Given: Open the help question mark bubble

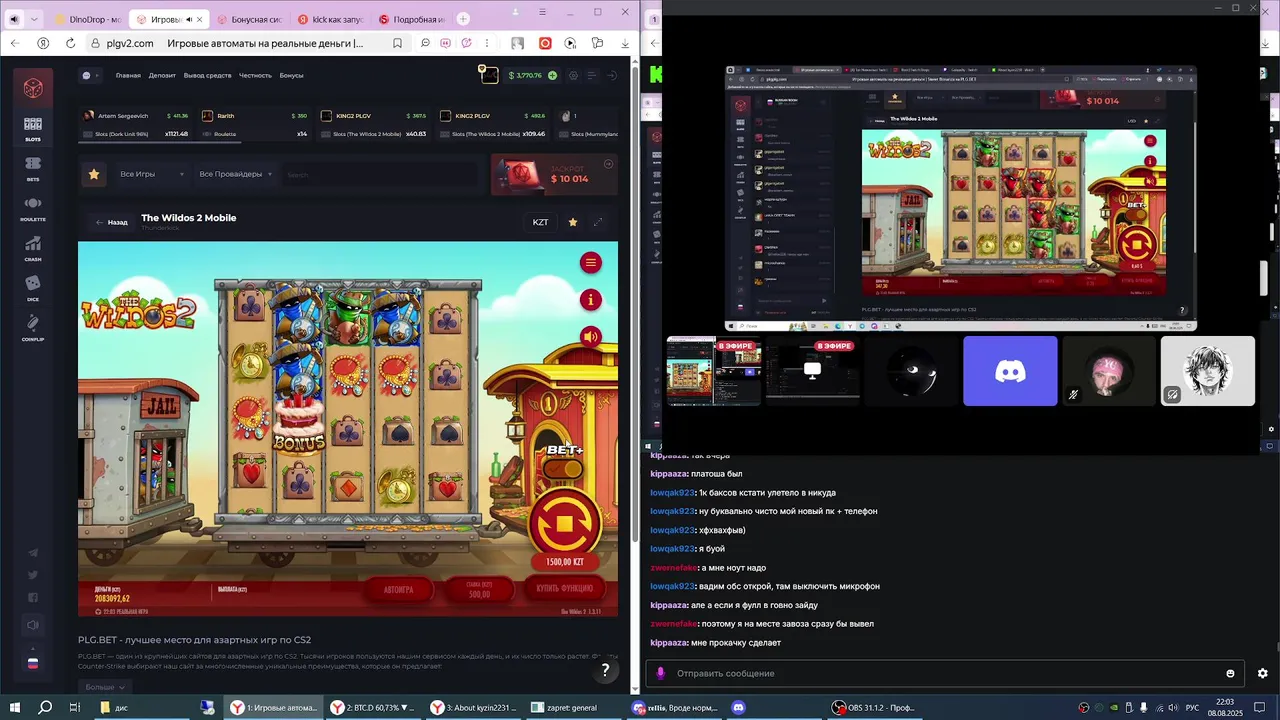Looking at the screenshot, I should (x=604, y=671).
